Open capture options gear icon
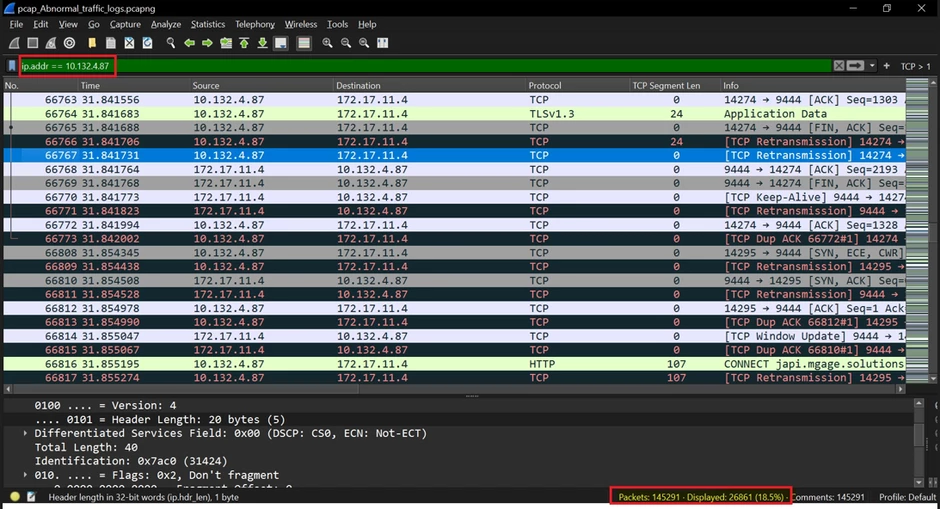This screenshot has height=509, width=940. 70,43
